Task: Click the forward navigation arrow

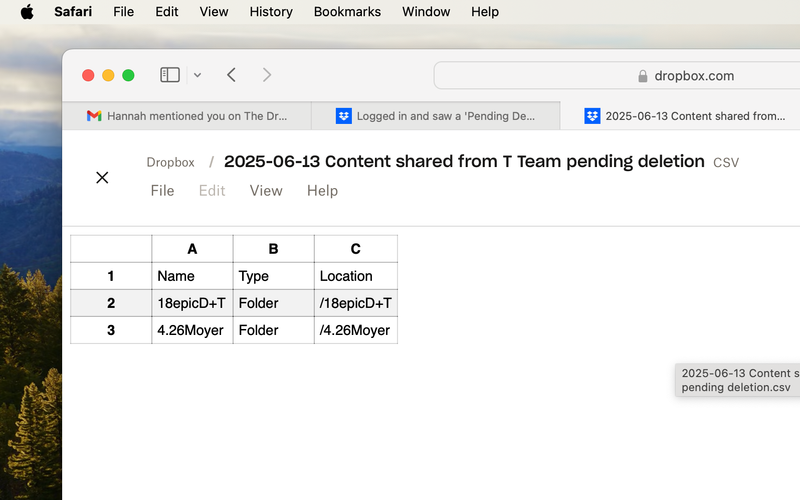Action: coord(267,75)
